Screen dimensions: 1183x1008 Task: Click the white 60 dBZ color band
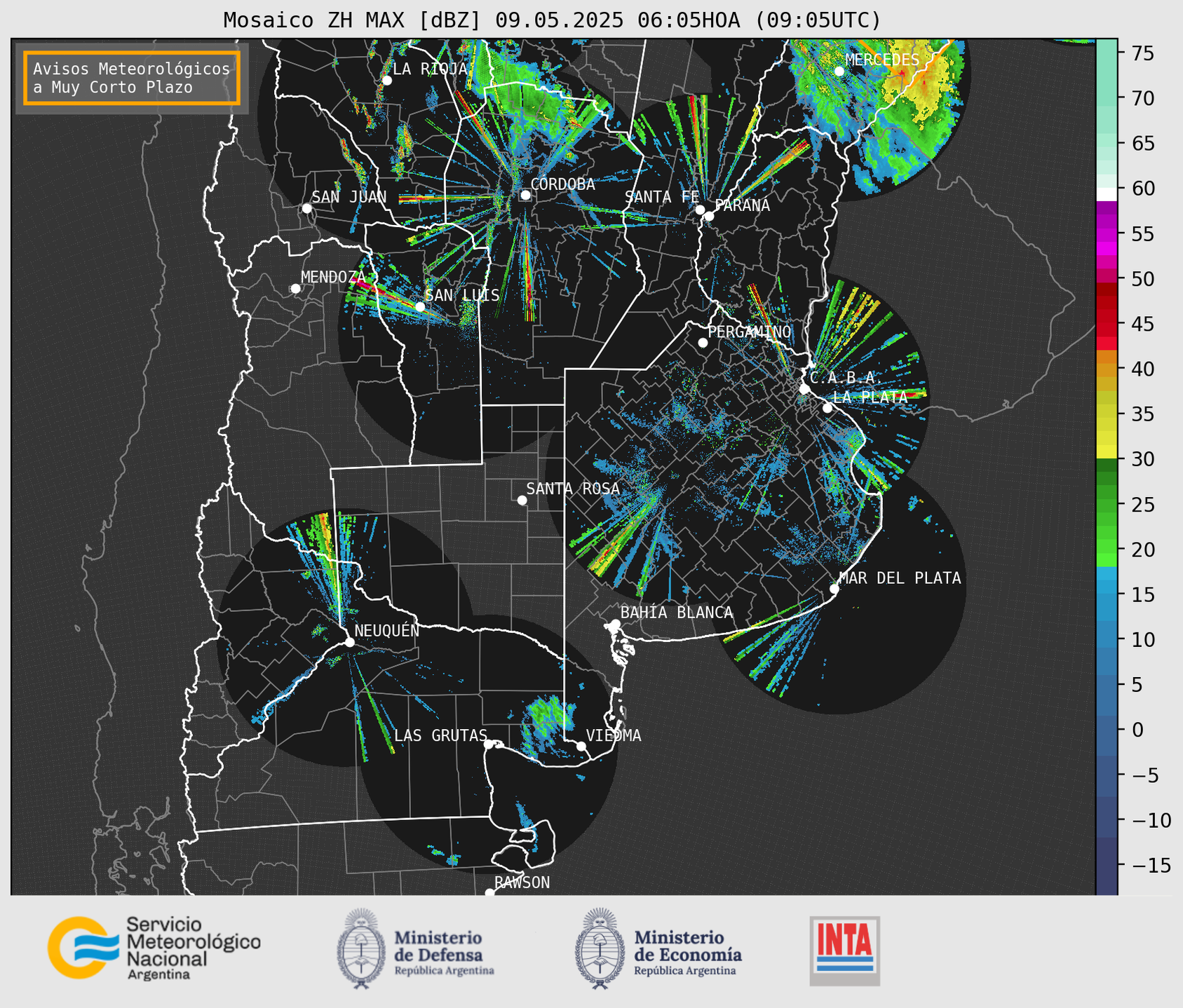[1107, 194]
